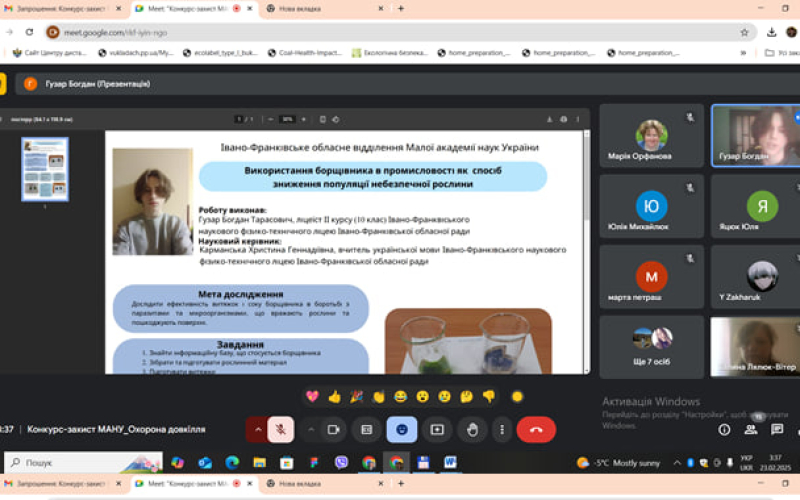The width and height of the screenshot is (800, 500).
Task: Open Екологічна безпека bookmark
Action: [x=390, y=53]
